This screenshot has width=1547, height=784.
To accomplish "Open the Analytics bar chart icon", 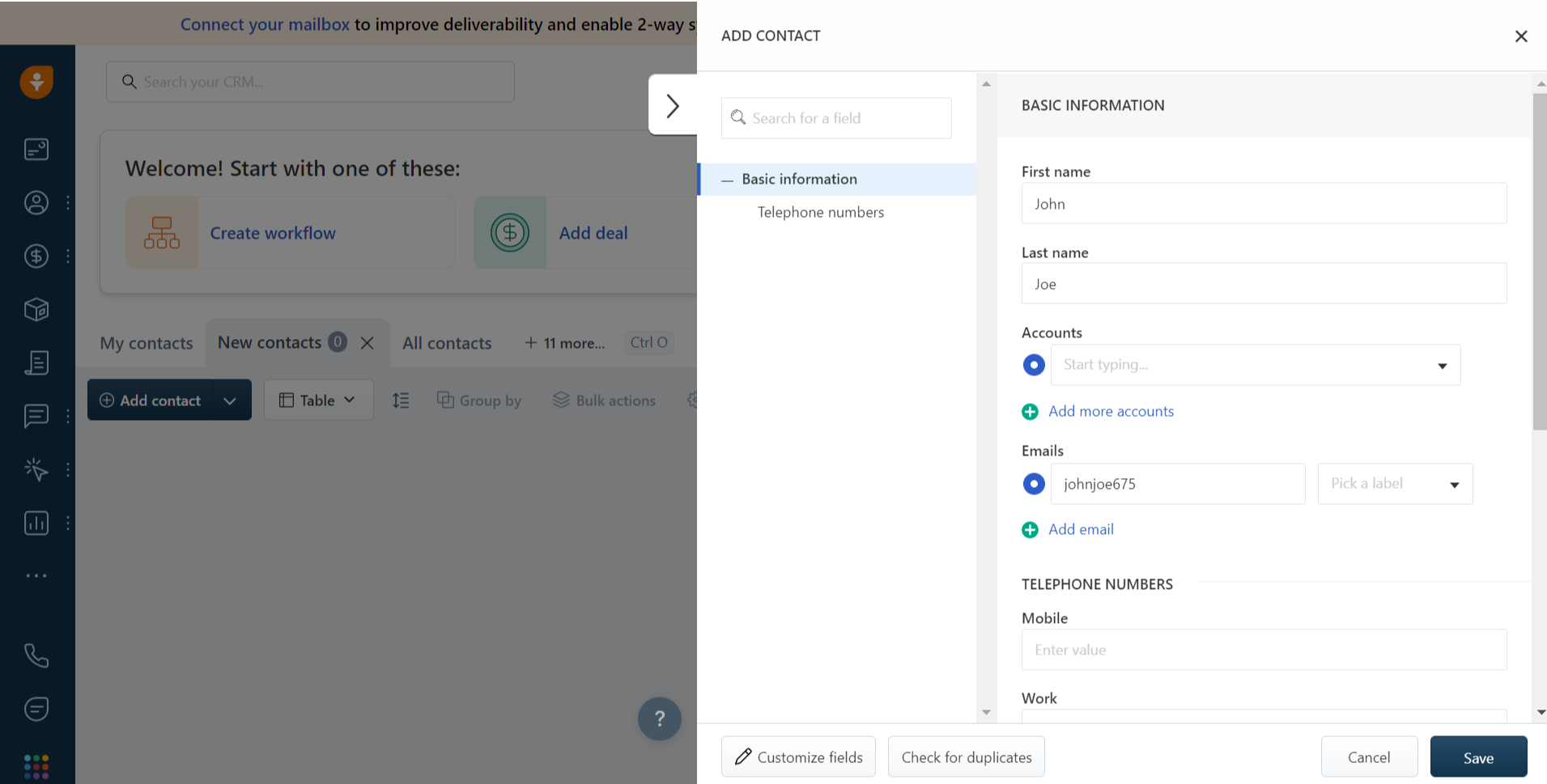I will pyautogui.click(x=36, y=523).
